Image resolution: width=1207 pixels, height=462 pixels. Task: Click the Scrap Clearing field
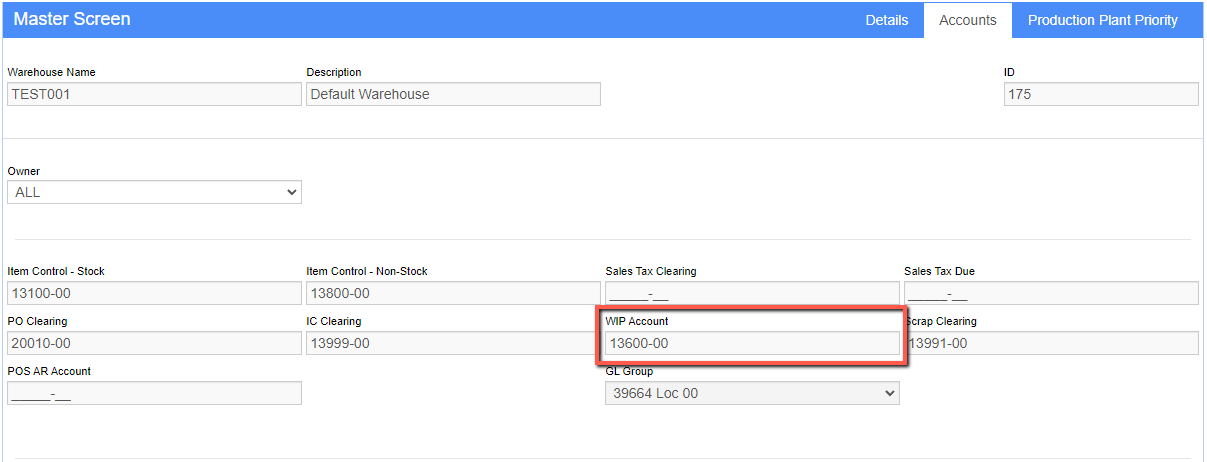[1053, 343]
